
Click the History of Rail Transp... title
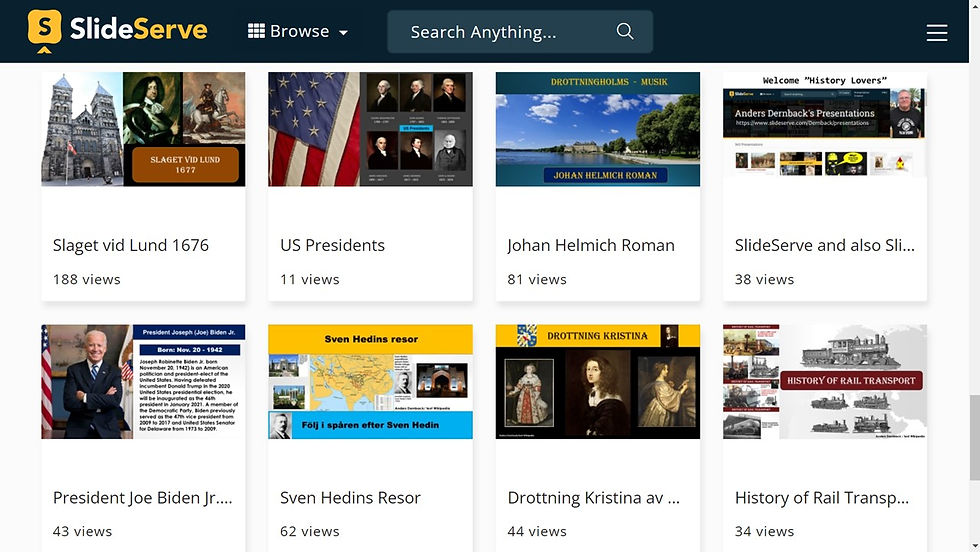click(822, 498)
